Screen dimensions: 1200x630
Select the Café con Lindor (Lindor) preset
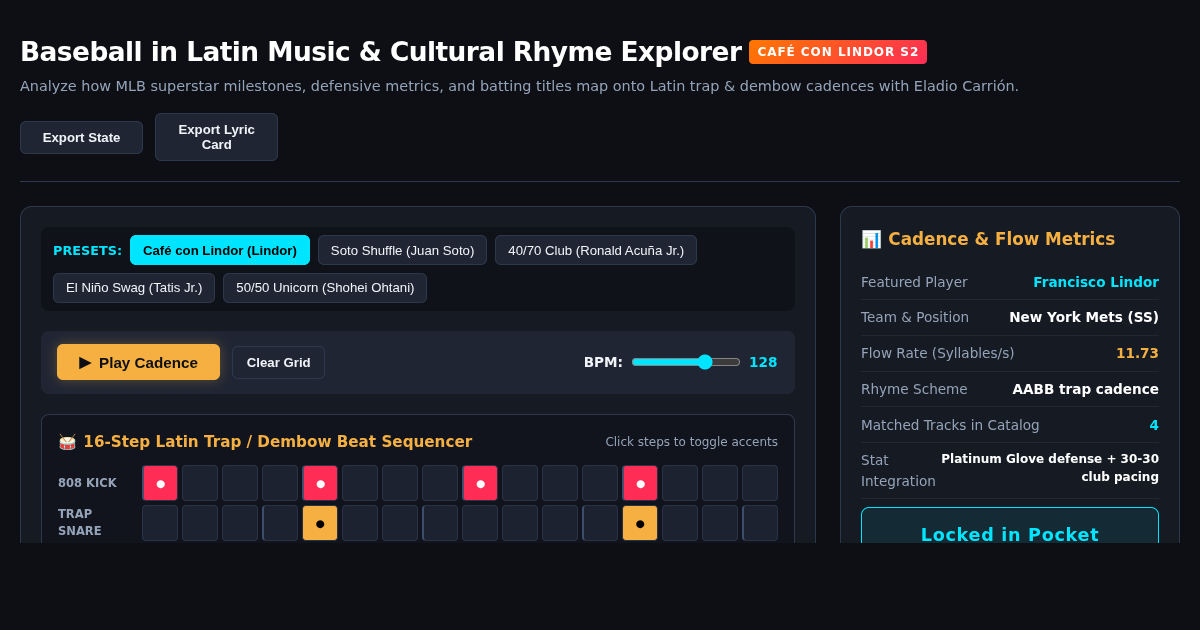point(220,250)
